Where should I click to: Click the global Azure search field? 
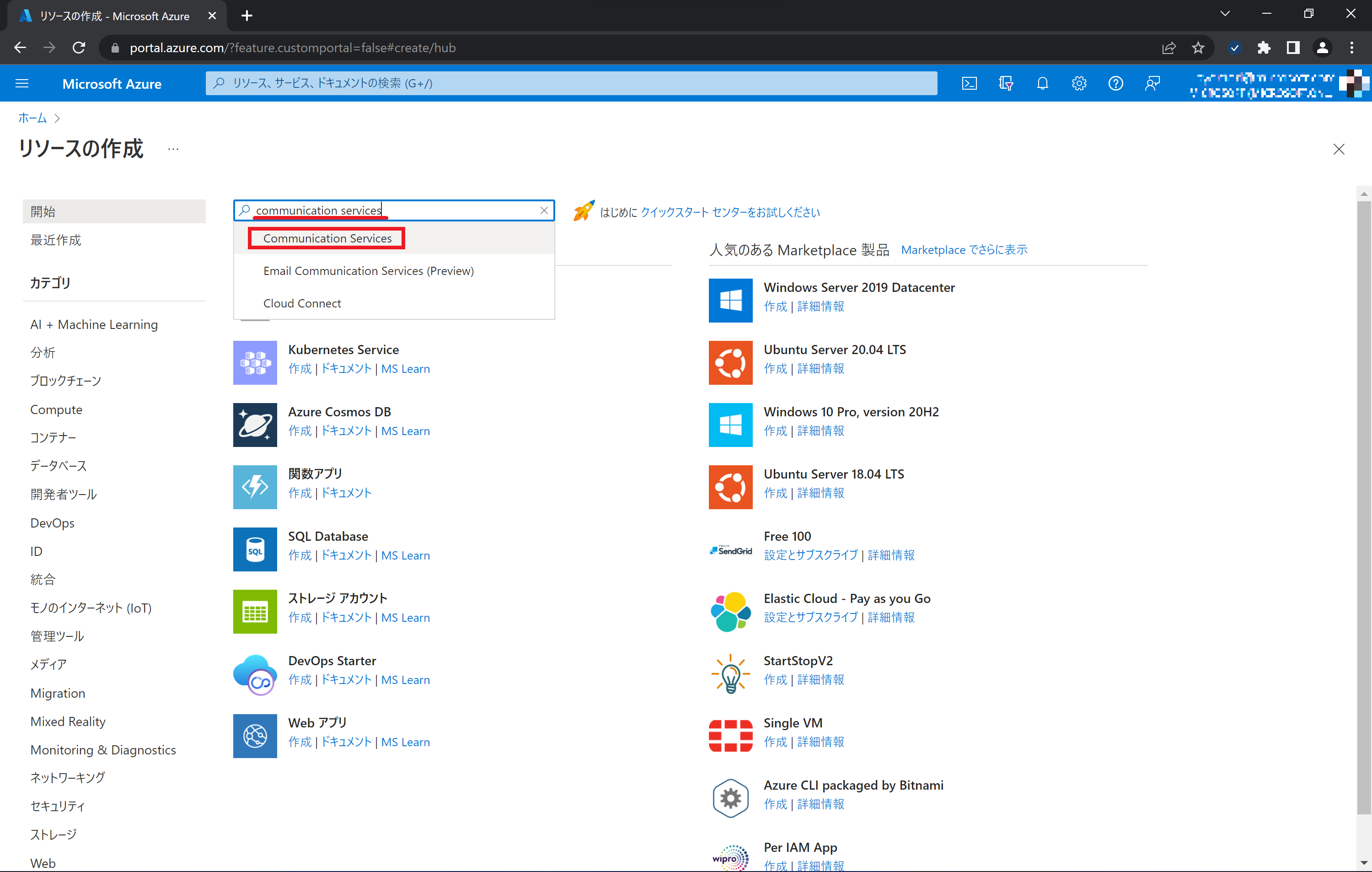click(x=571, y=83)
